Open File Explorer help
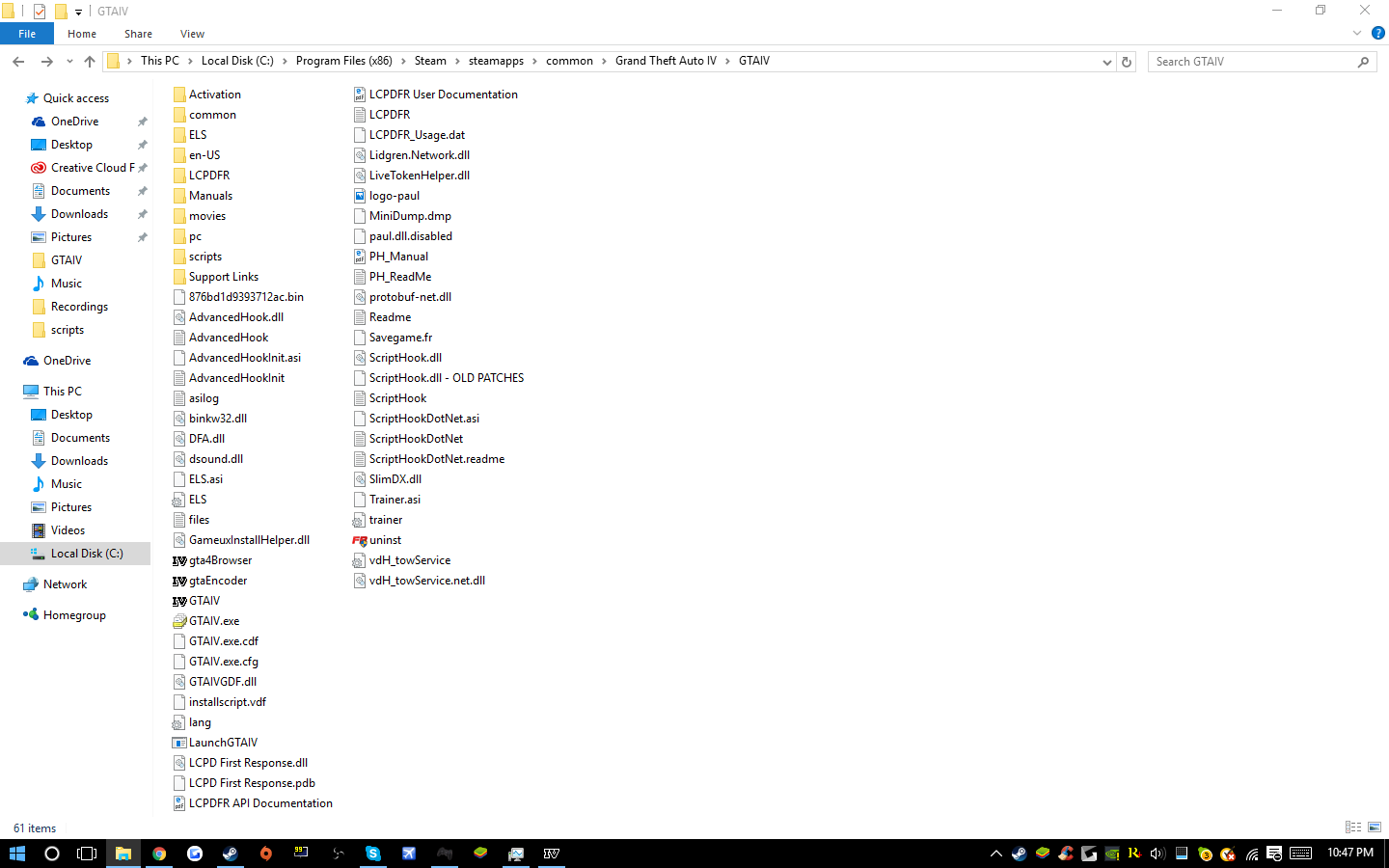The height and width of the screenshot is (868, 1389). (x=1378, y=33)
